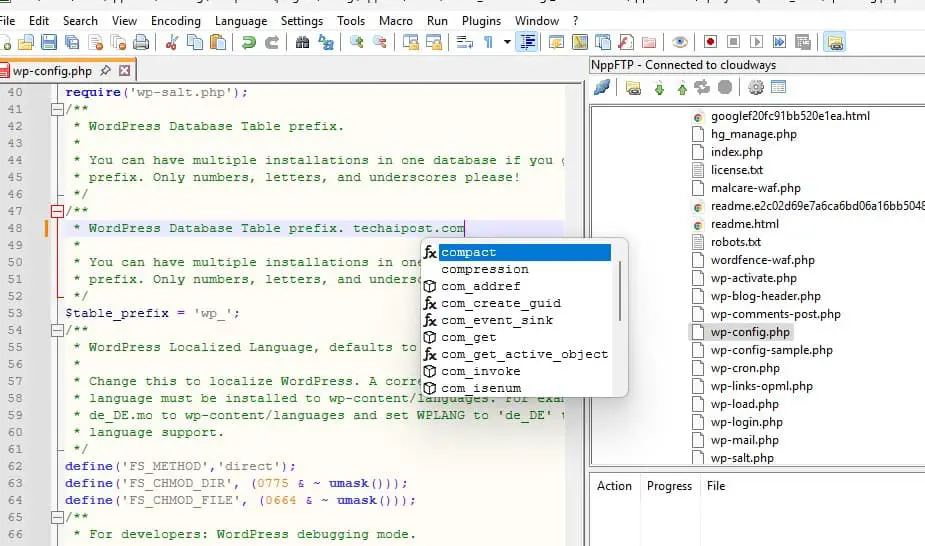Click the autocomplete popup scrollbar

pyautogui.click(x=619, y=291)
